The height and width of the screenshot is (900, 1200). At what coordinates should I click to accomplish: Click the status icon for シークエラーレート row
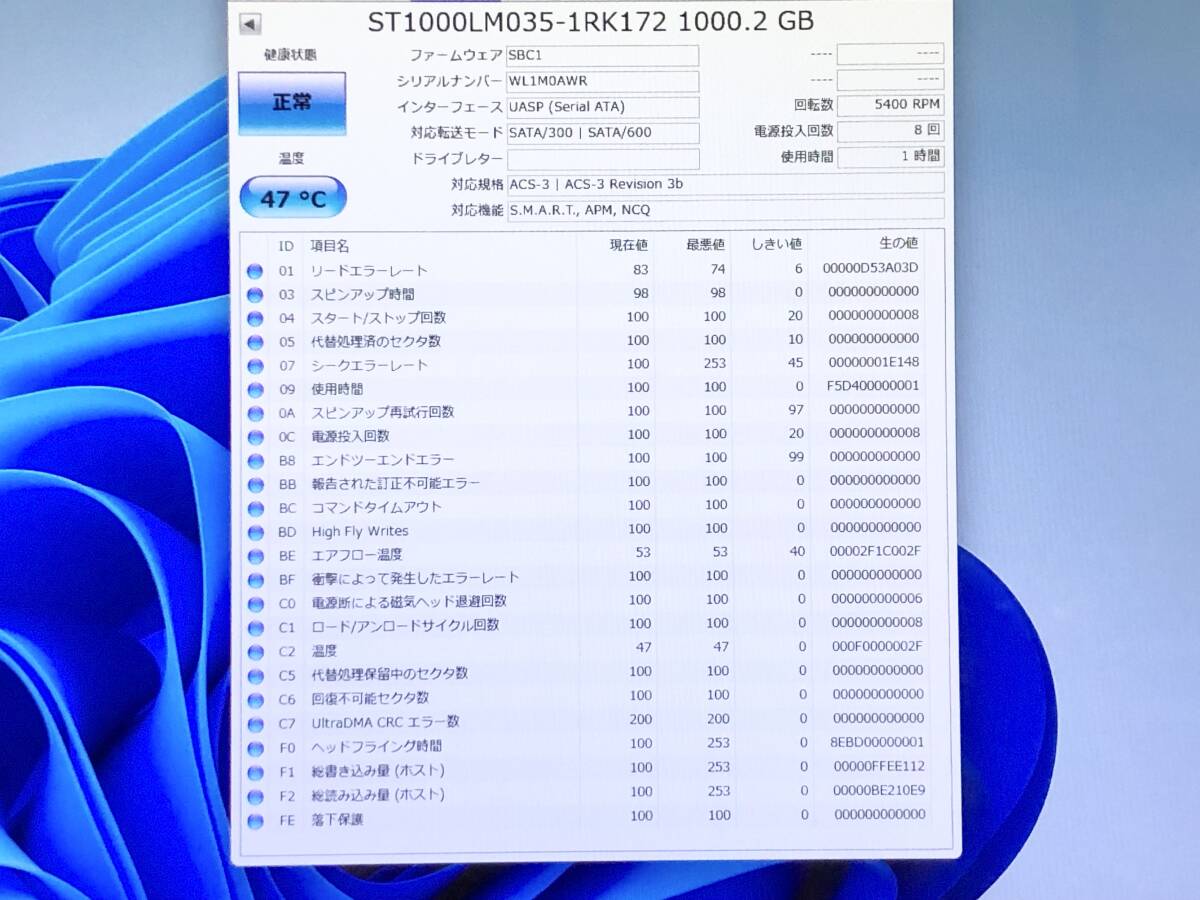point(254,366)
